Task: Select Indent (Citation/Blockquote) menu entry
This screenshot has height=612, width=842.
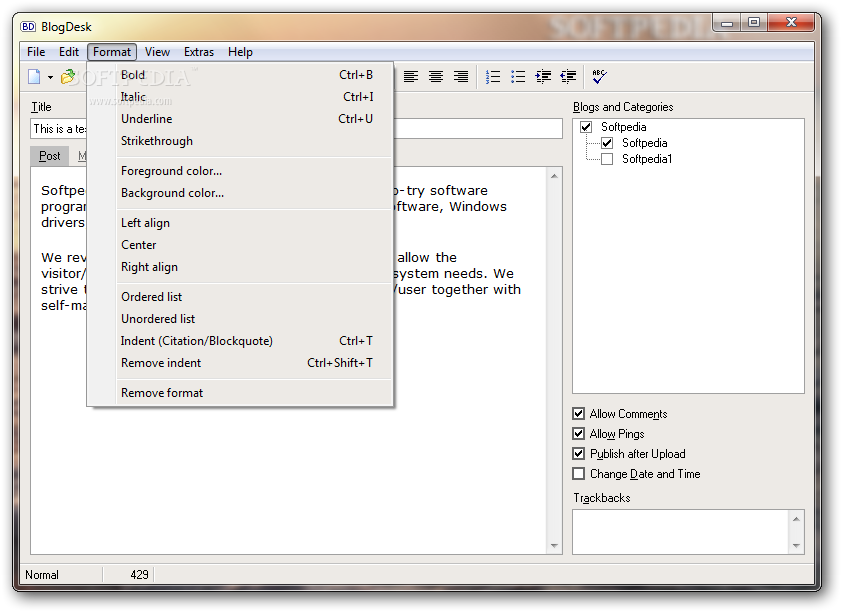Action: pos(240,341)
